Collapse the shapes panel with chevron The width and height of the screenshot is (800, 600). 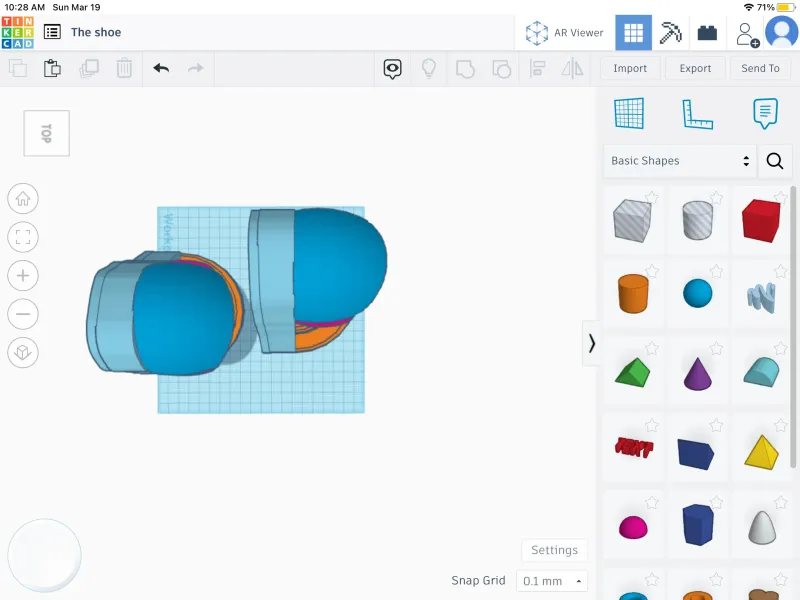pos(591,343)
